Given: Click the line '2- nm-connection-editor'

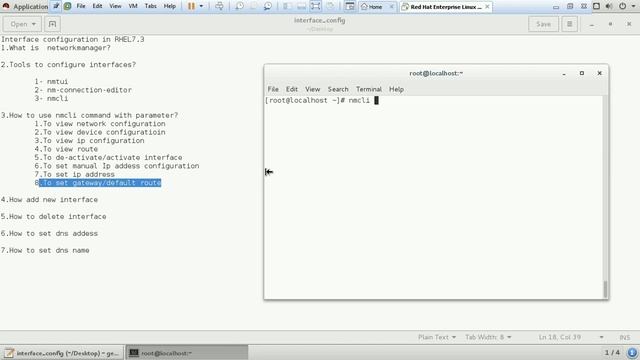Looking at the screenshot, I should click(x=83, y=90).
